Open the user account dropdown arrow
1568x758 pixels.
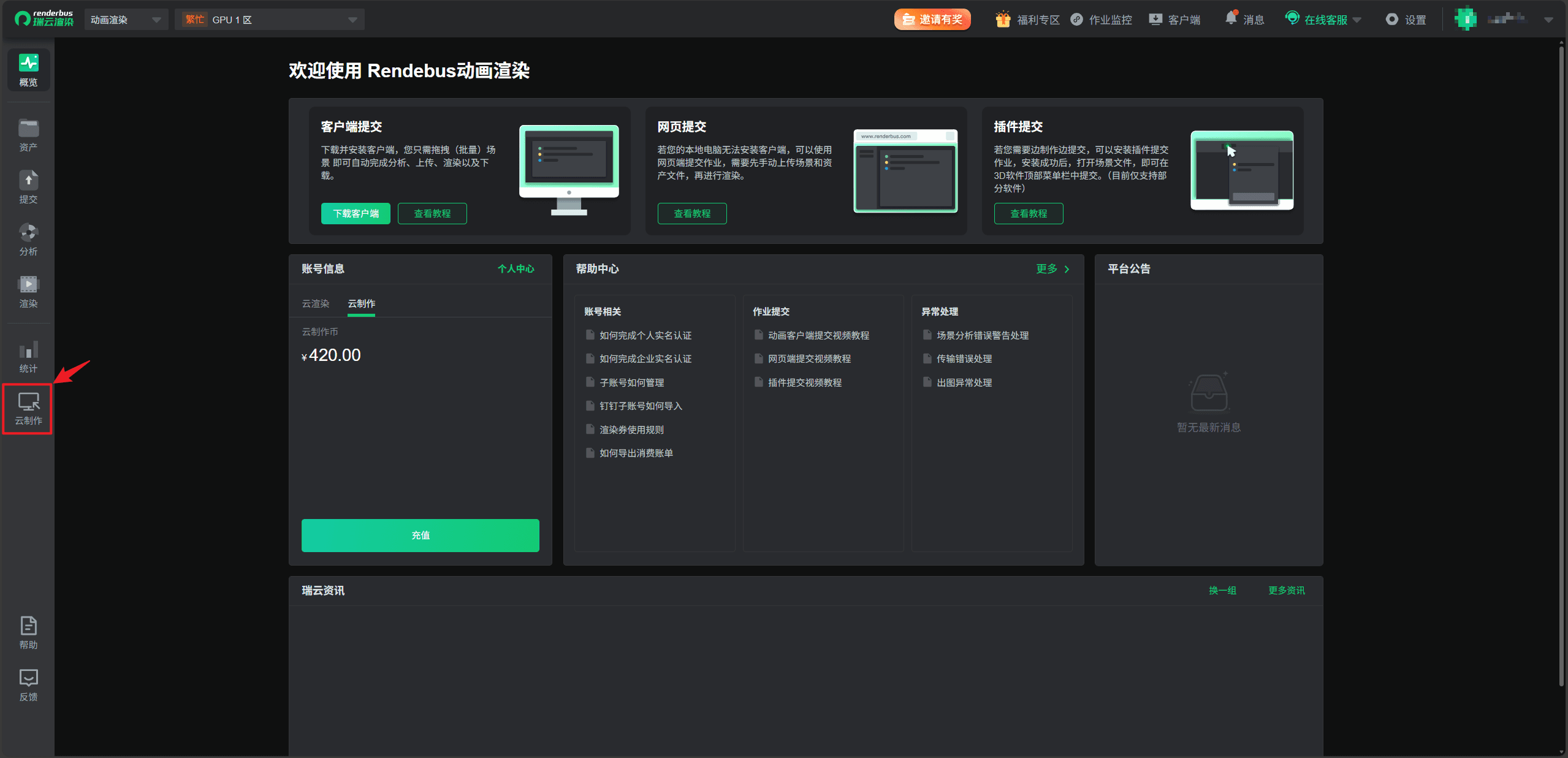(1548, 20)
